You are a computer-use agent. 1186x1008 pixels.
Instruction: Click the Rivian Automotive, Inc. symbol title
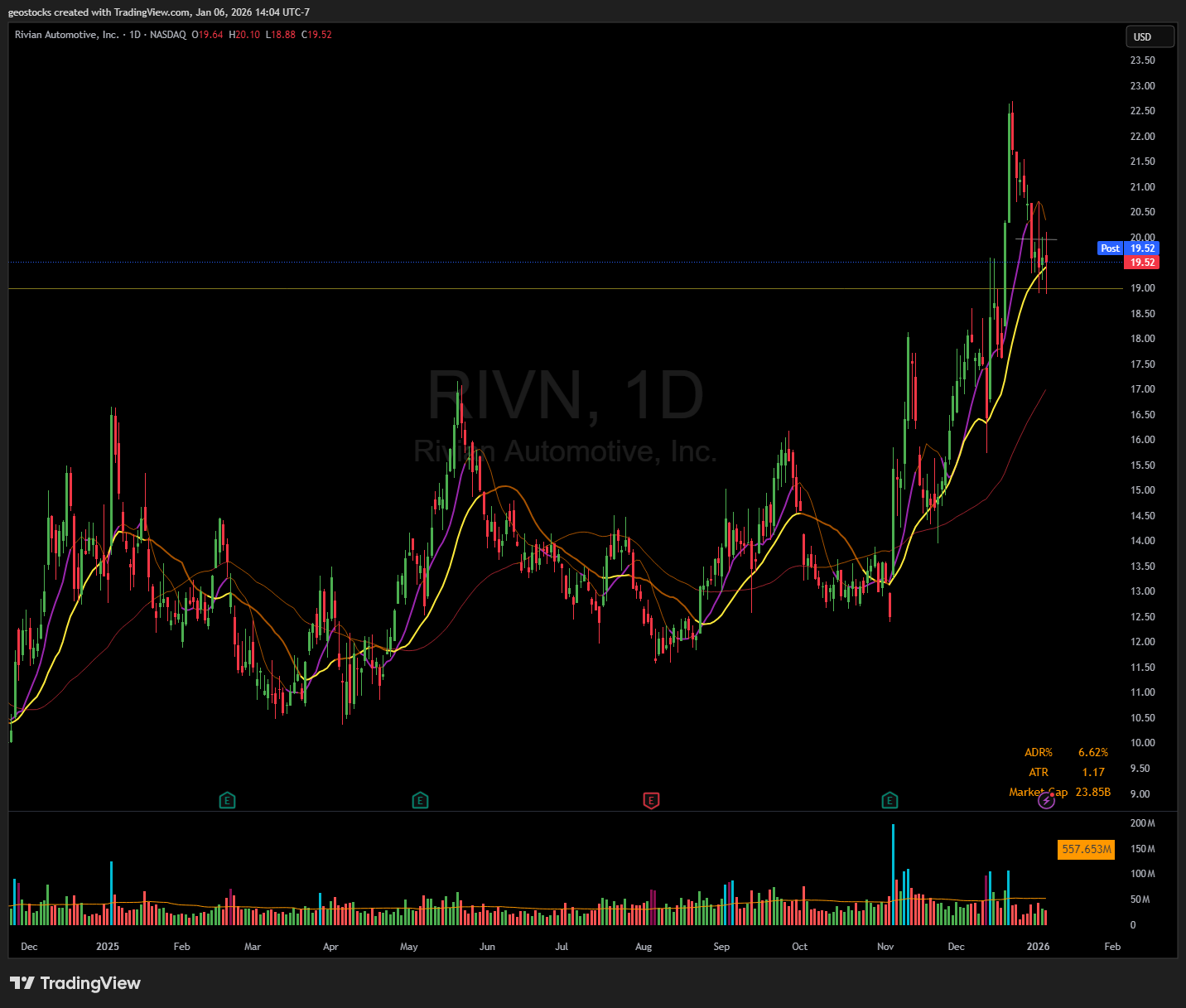point(66,35)
